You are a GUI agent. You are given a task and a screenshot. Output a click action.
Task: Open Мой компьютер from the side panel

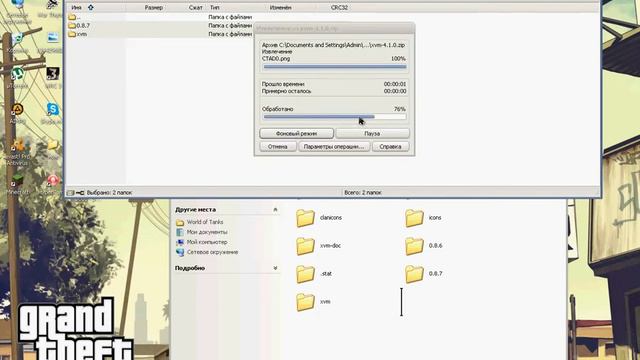[207, 242]
